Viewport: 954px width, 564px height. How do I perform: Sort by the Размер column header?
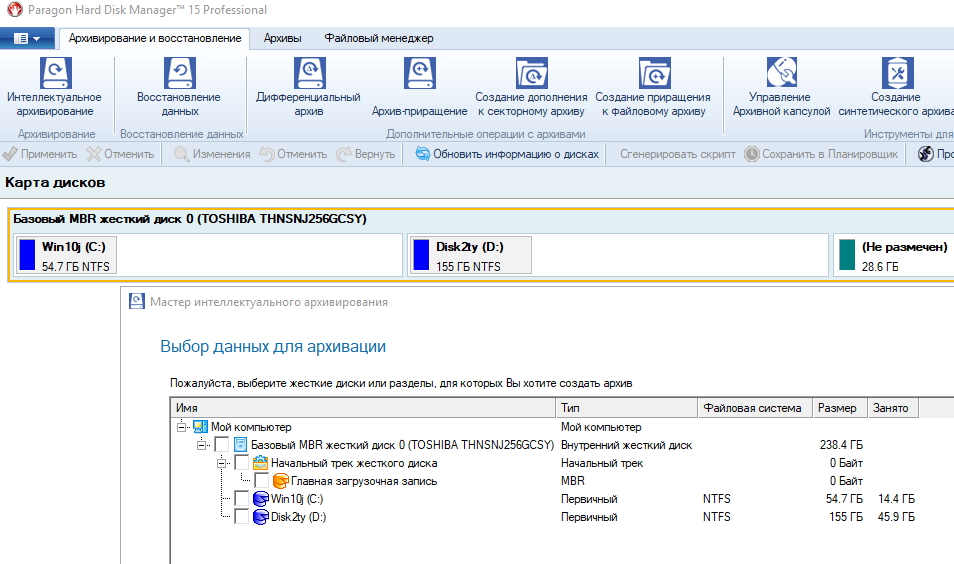pos(840,408)
